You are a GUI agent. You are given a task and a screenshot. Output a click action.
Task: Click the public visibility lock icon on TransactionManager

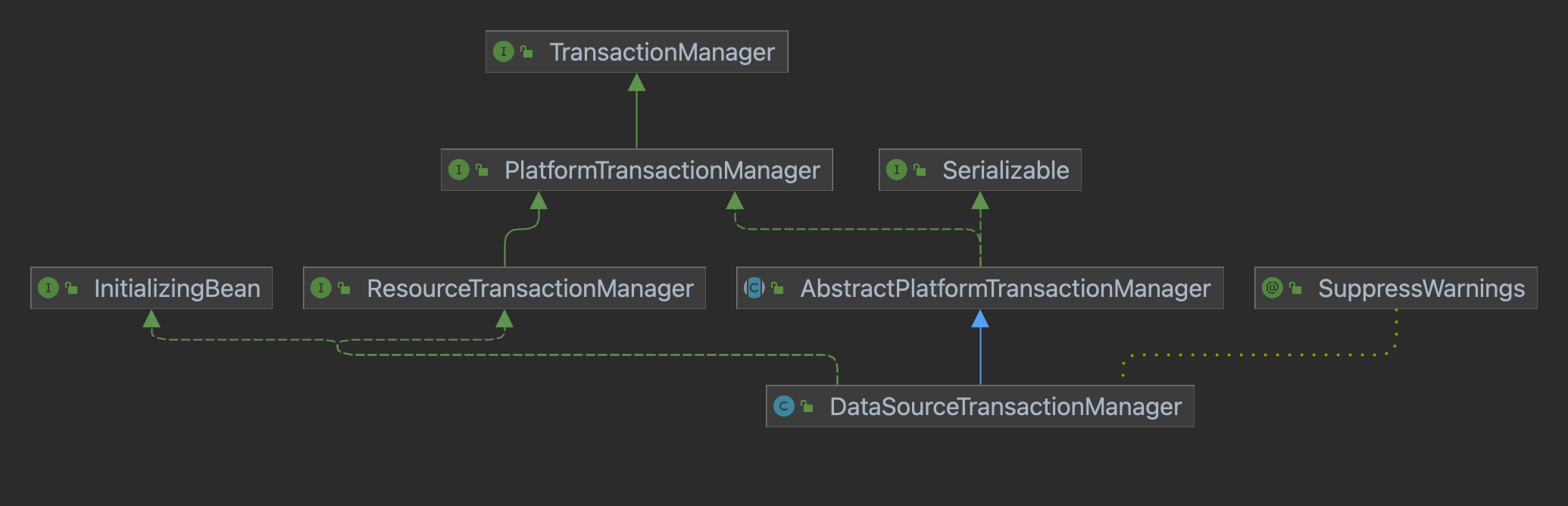tap(526, 52)
